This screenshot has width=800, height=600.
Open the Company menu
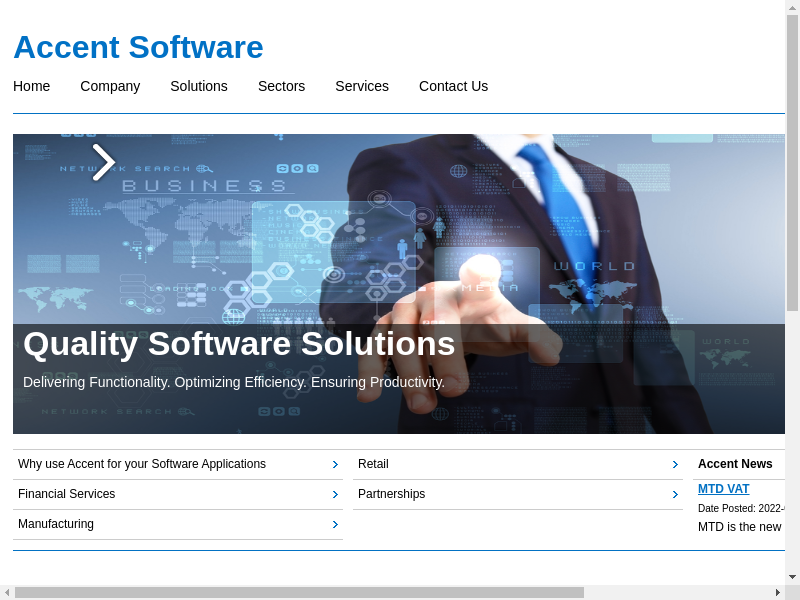[110, 86]
